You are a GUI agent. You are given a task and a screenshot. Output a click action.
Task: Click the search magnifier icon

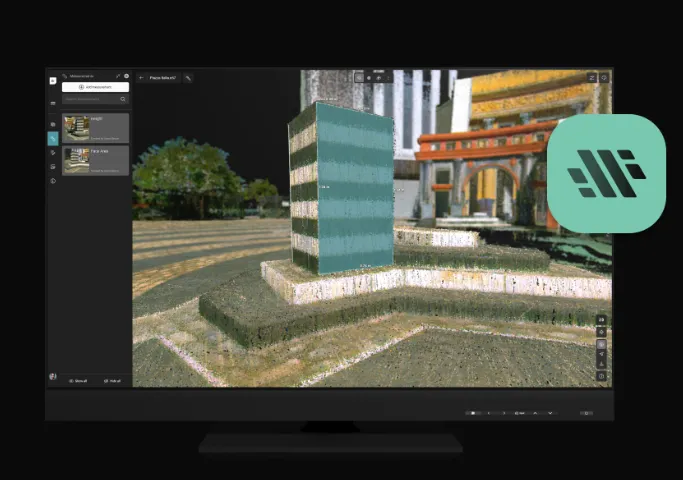point(123,99)
